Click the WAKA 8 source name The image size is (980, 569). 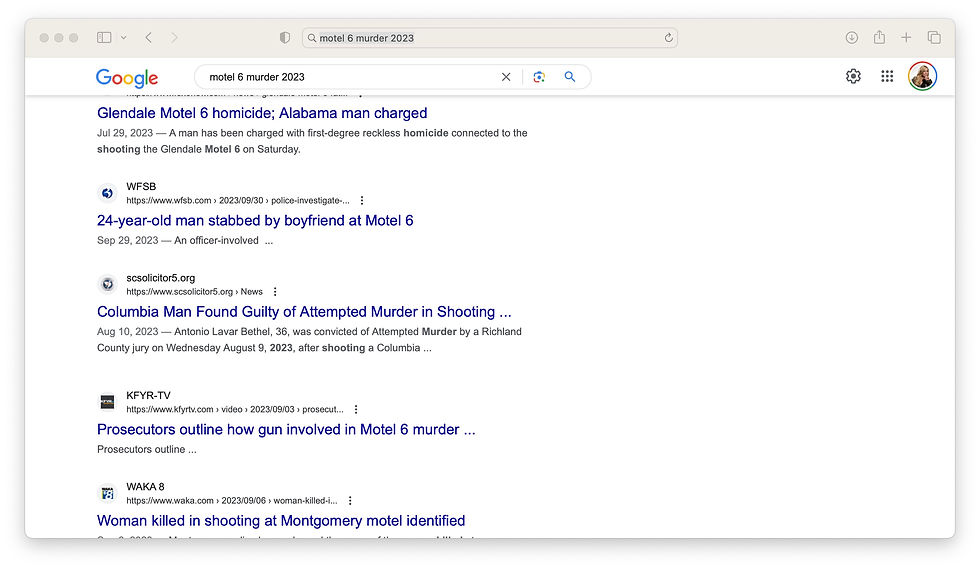tap(145, 486)
